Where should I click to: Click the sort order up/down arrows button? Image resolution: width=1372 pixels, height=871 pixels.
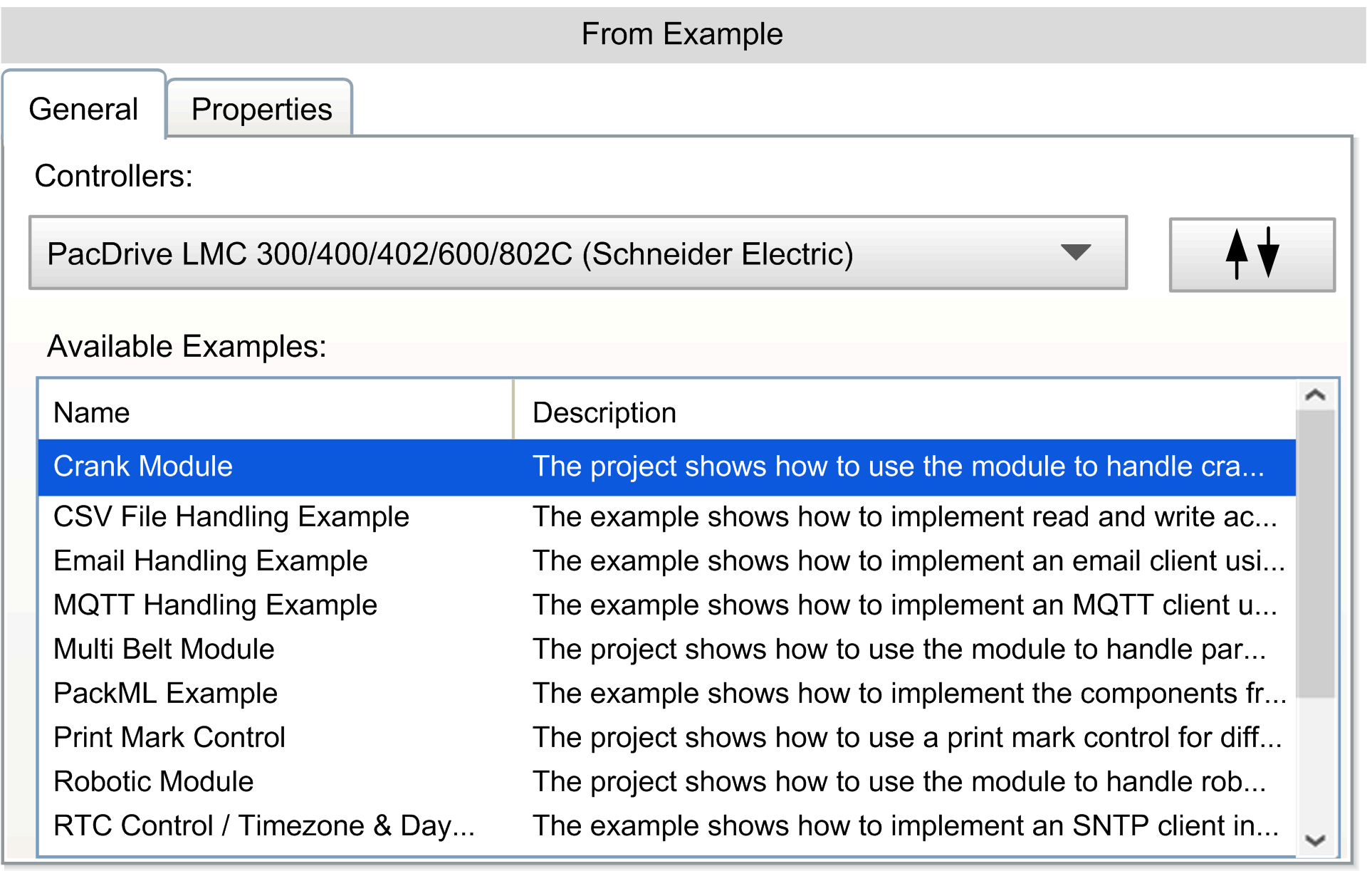click(1251, 254)
